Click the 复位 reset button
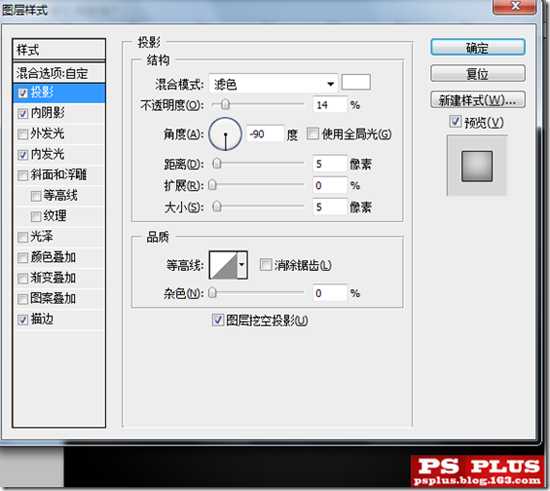The height and width of the screenshot is (491, 550). (478, 74)
